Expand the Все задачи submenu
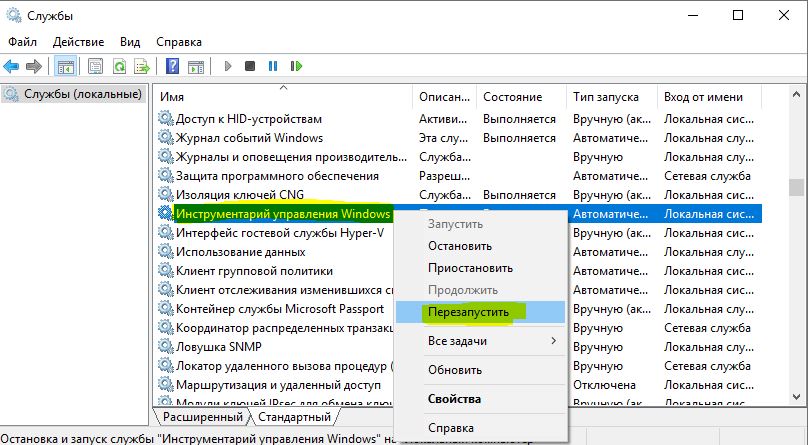This screenshot has width=808, height=445. tap(480, 341)
